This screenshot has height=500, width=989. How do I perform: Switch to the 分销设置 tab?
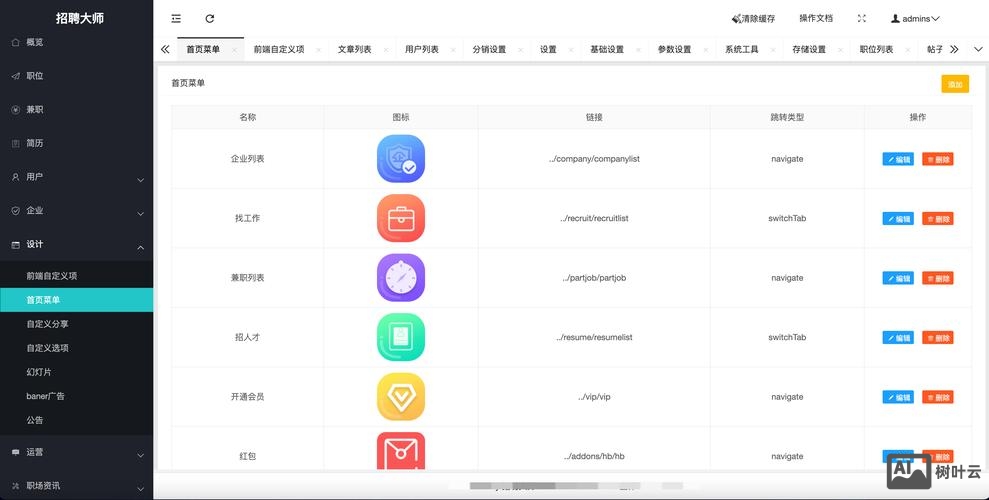489,49
